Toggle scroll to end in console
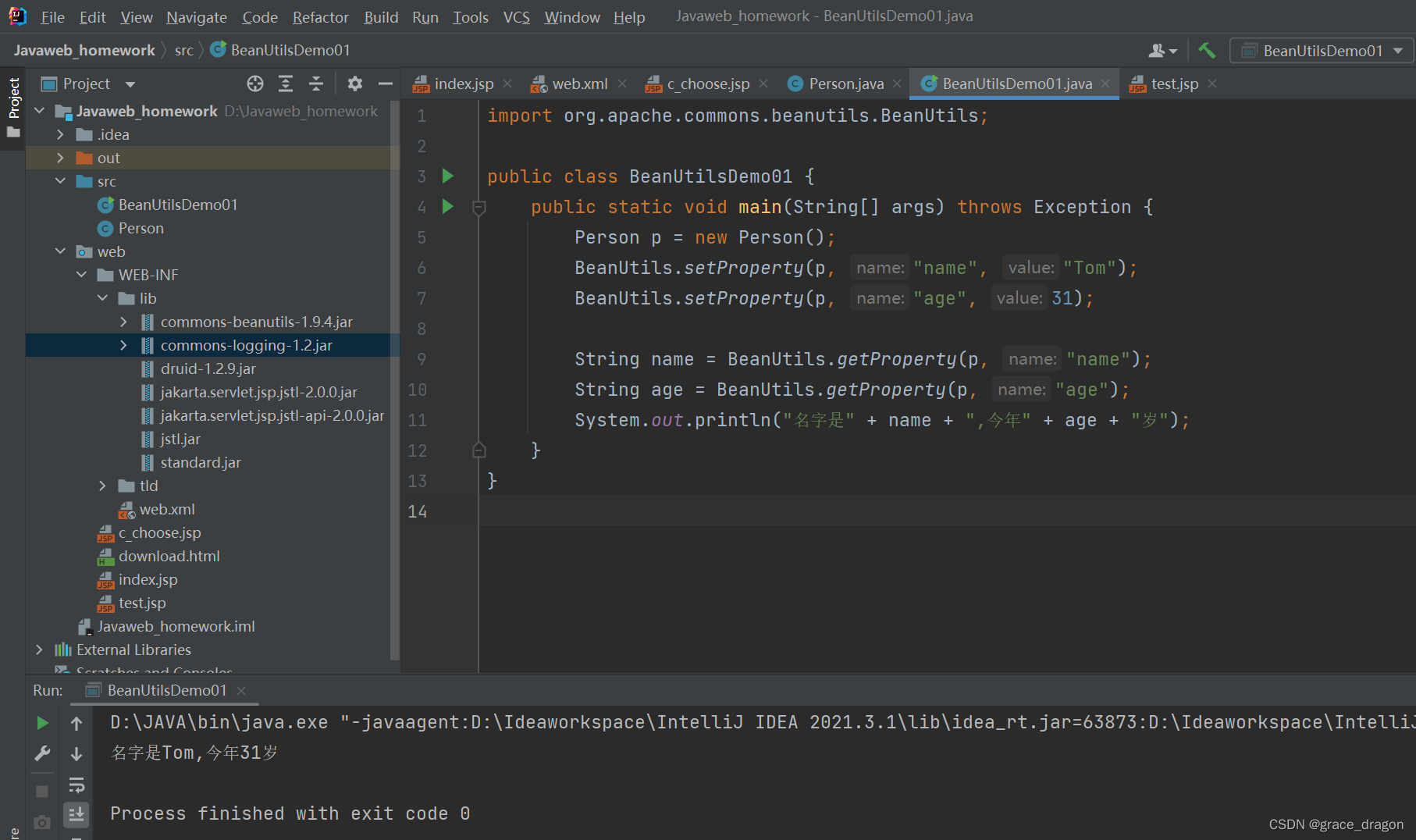The width and height of the screenshot is (1416, 840). coord(76,814)
